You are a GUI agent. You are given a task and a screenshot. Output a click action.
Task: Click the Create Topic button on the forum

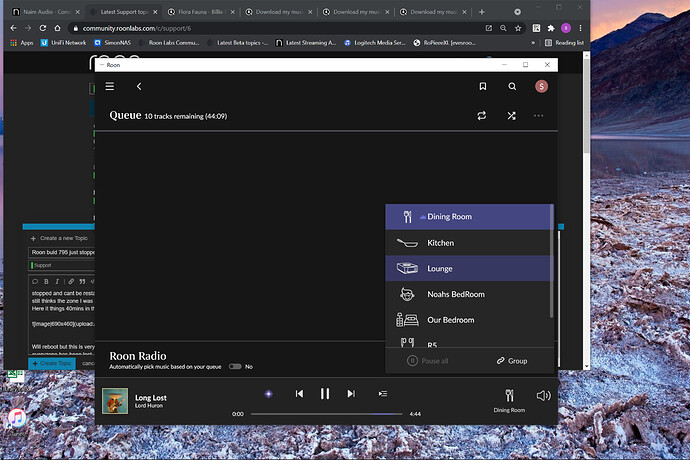(52, 364)
